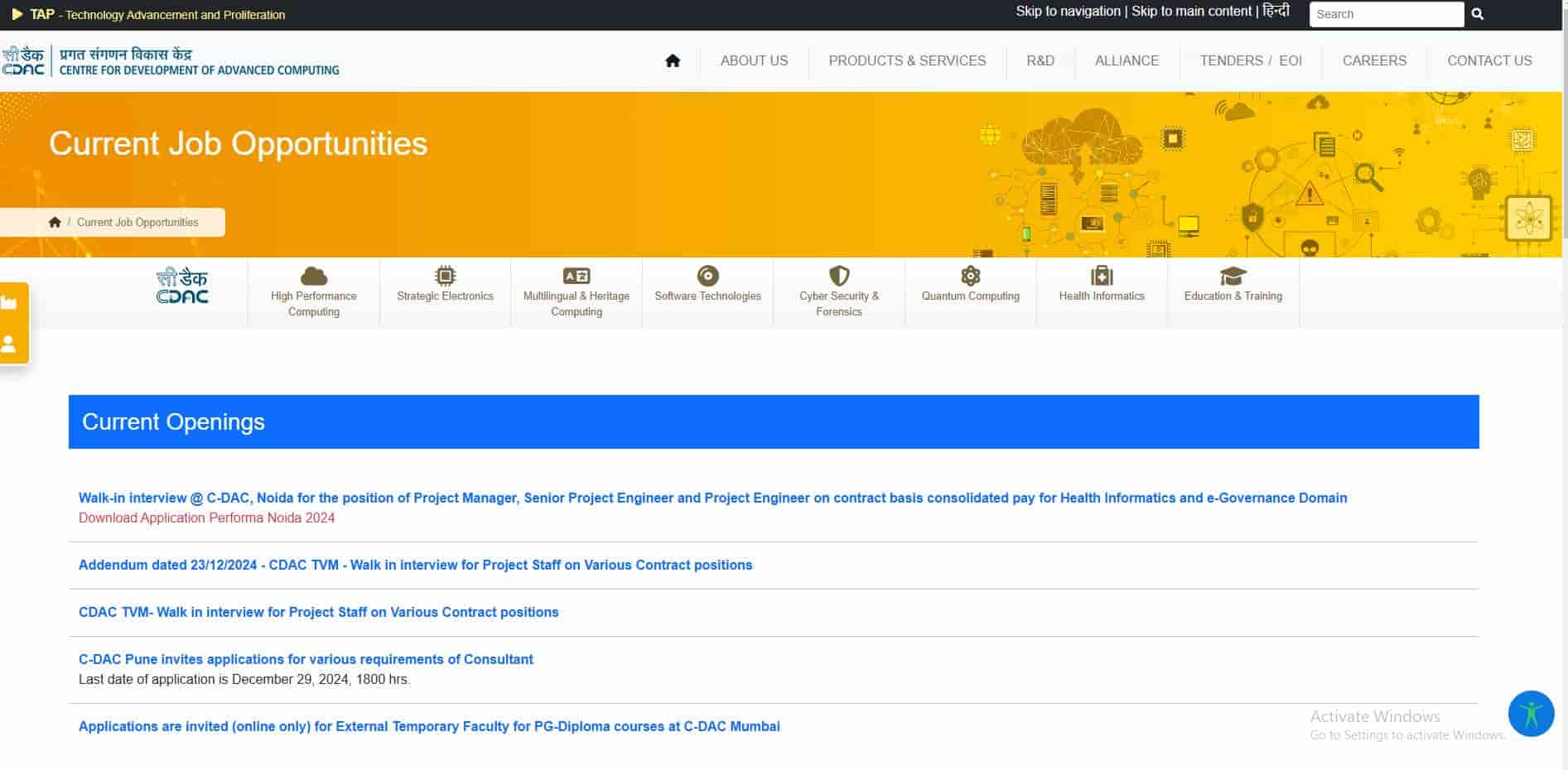Select the Quantum Computing atom icon
This screenshot has width=1568, height=770.
pyautogui.click(x=970, y=276)
